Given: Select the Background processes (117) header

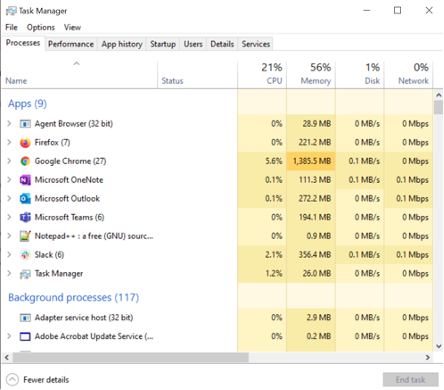Looking at the screenshot, I should click(x=74, y=297).
